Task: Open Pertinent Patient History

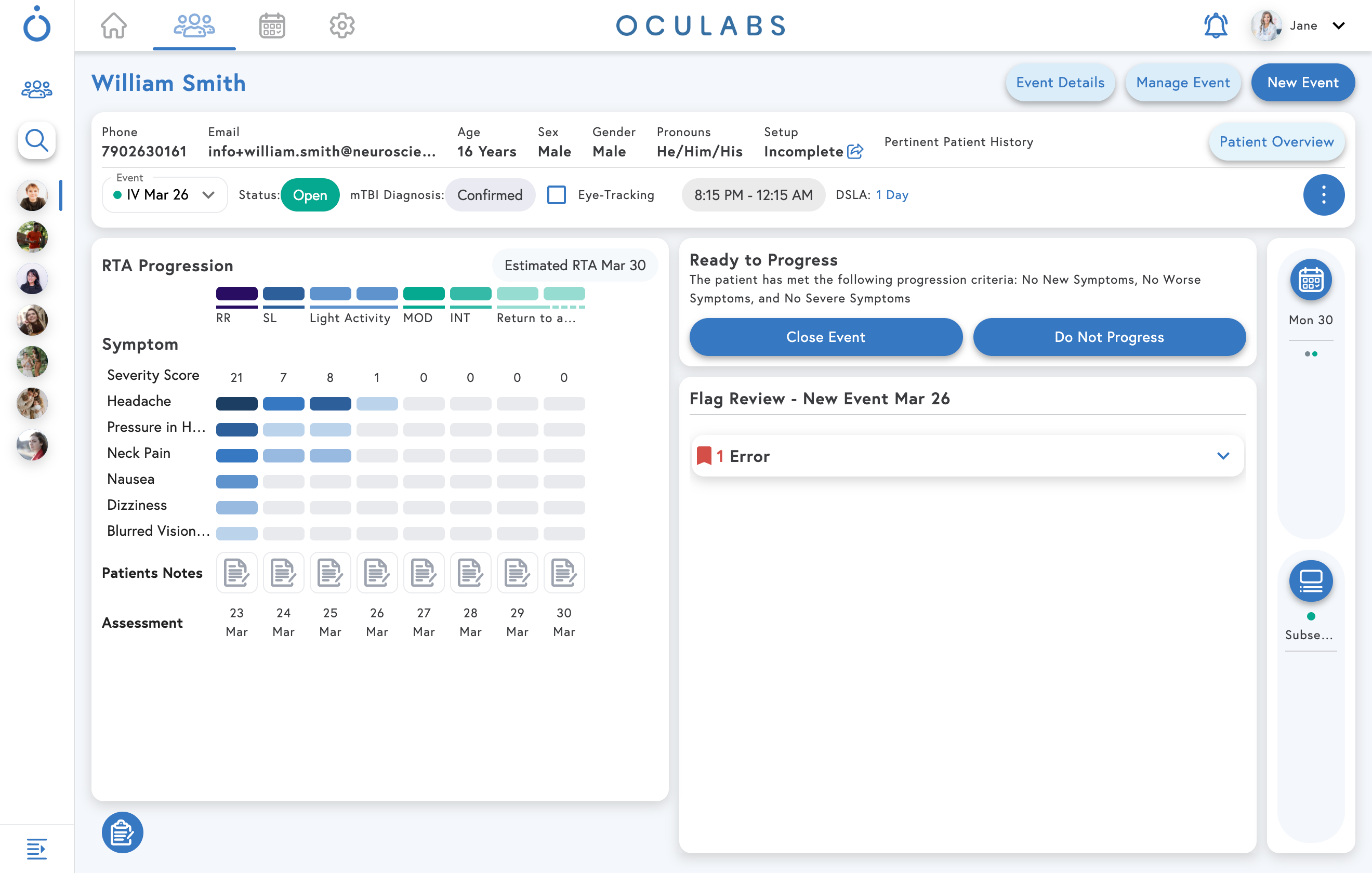Action: [958, 142]
